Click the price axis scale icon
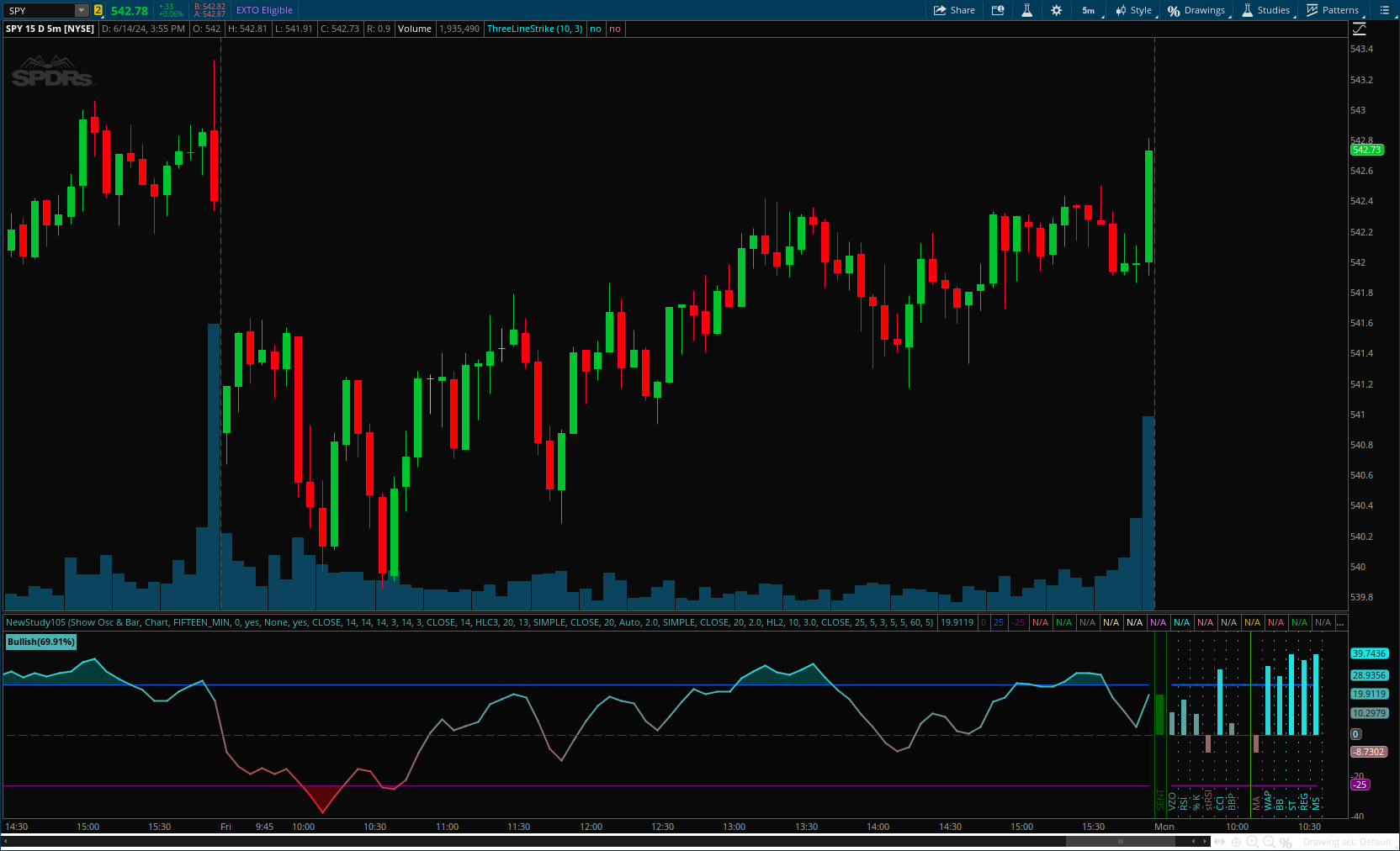Screen dimensions: 1400x851 coord(1360,29)
